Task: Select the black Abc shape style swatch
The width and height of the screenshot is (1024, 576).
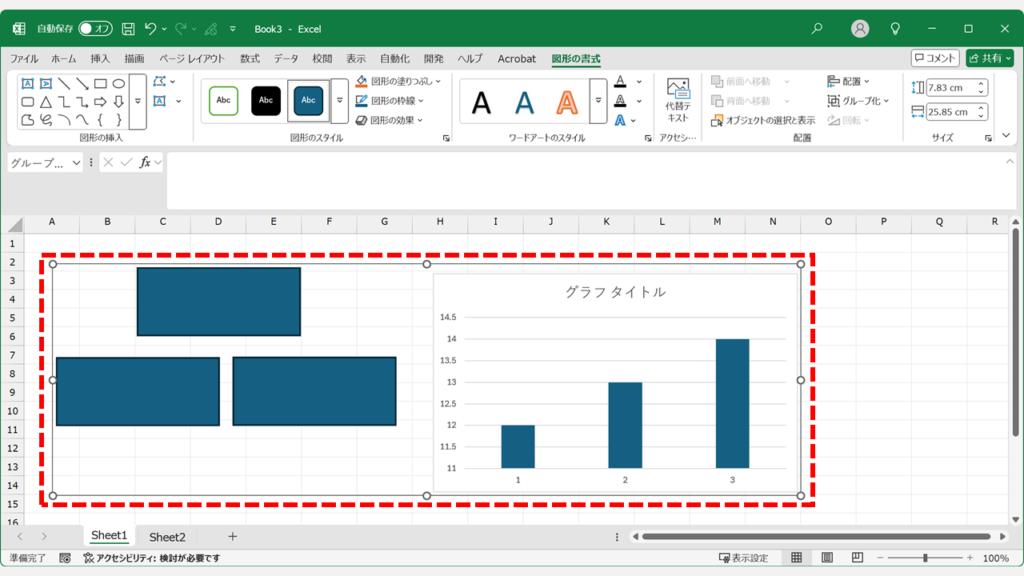Action: pos(266,100)
